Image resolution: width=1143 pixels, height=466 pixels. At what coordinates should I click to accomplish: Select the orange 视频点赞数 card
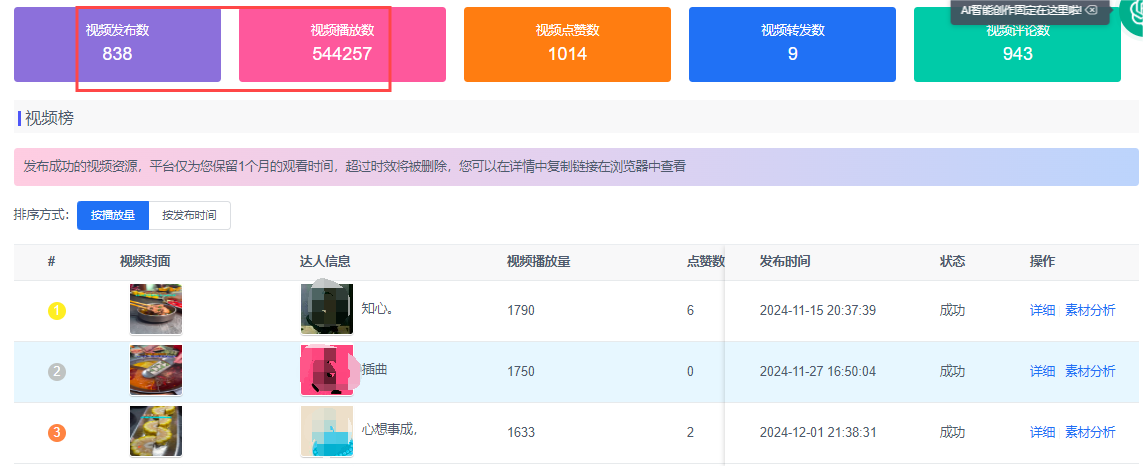click(x=567, y=44)
